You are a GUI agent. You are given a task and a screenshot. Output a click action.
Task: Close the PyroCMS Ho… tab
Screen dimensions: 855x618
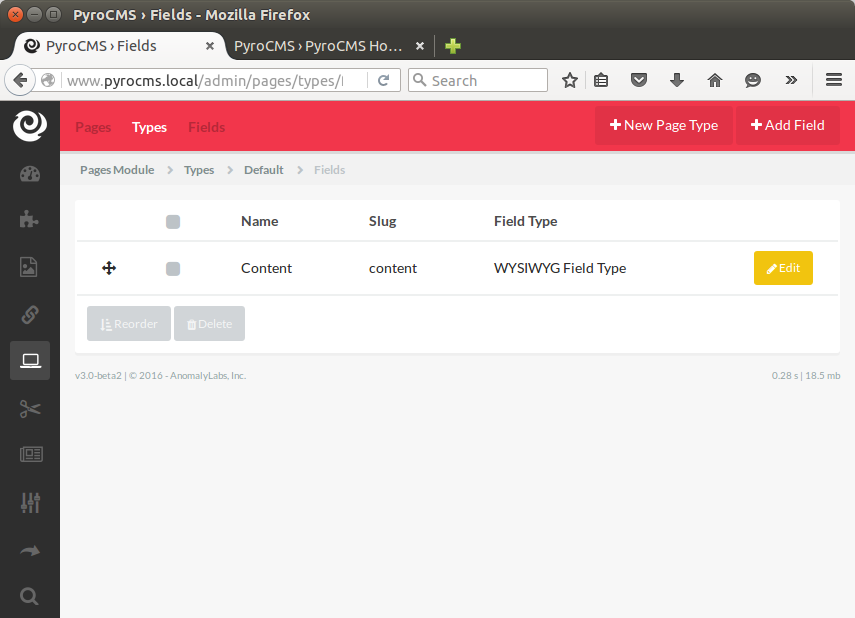pyautogui.click(x=420, y=46)
